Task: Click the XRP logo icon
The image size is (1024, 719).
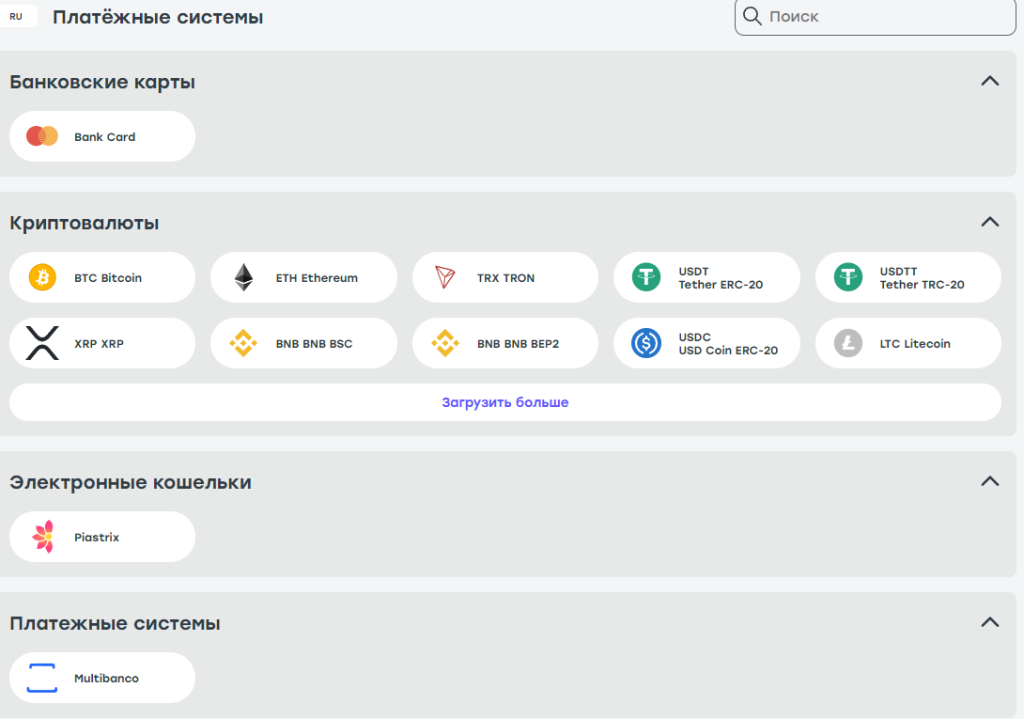Action: (x=42, y=343)
